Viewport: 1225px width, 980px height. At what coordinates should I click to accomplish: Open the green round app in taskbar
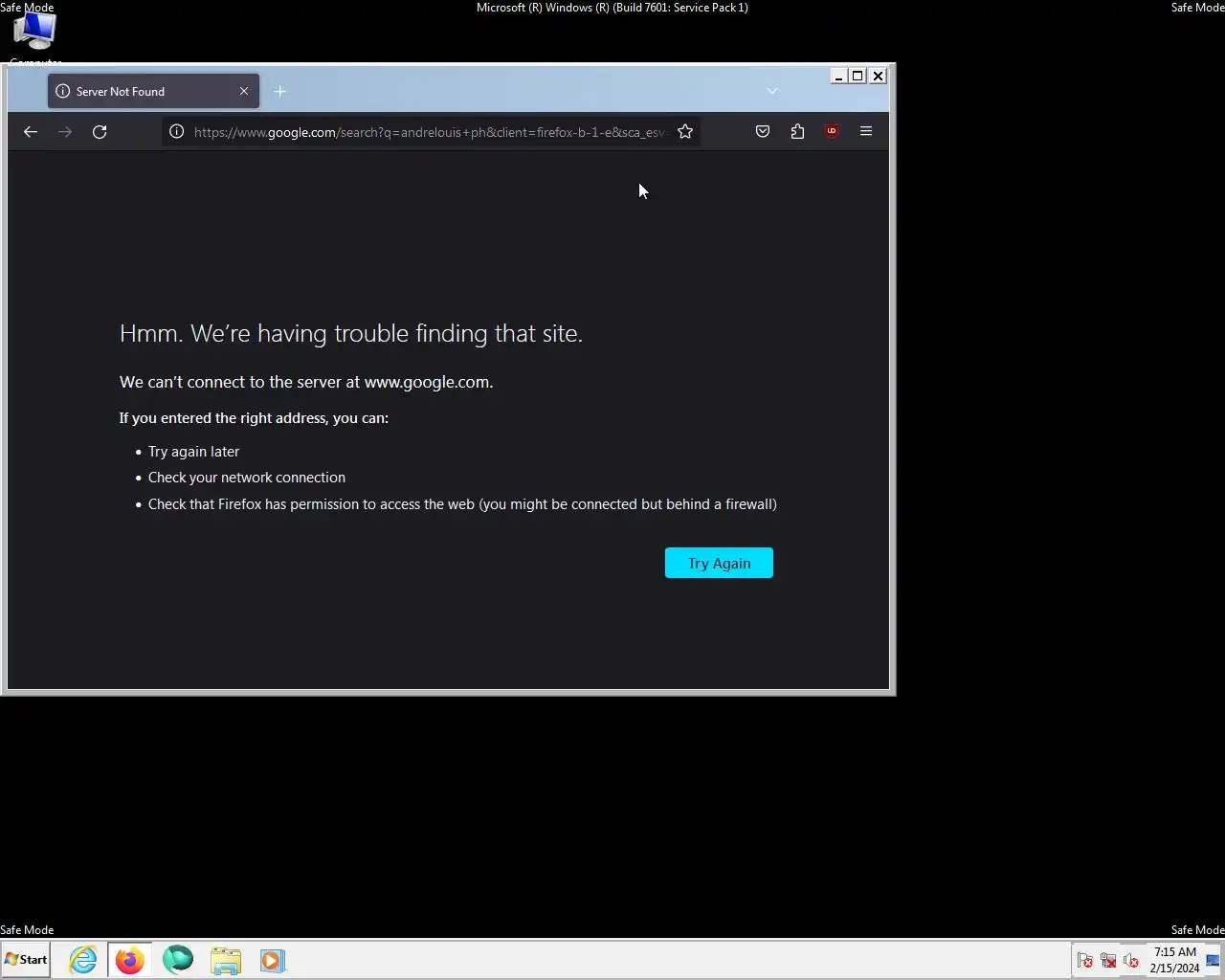tap(178, 960)
